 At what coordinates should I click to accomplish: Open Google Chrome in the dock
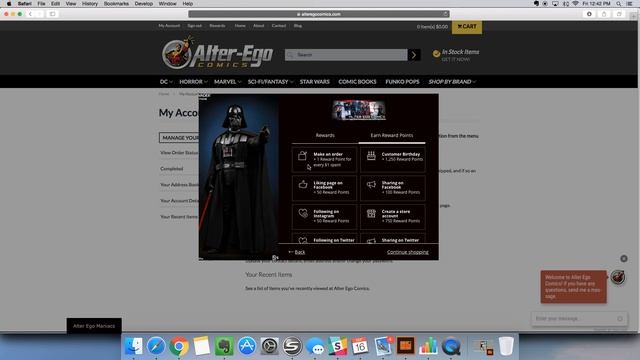tap(179, 346)
